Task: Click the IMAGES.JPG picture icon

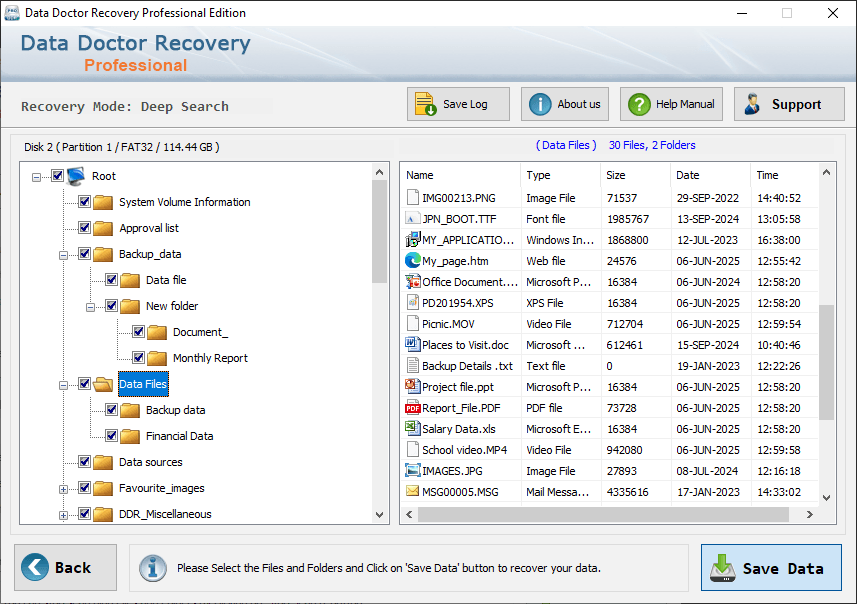Action: (x=413, y=471)
